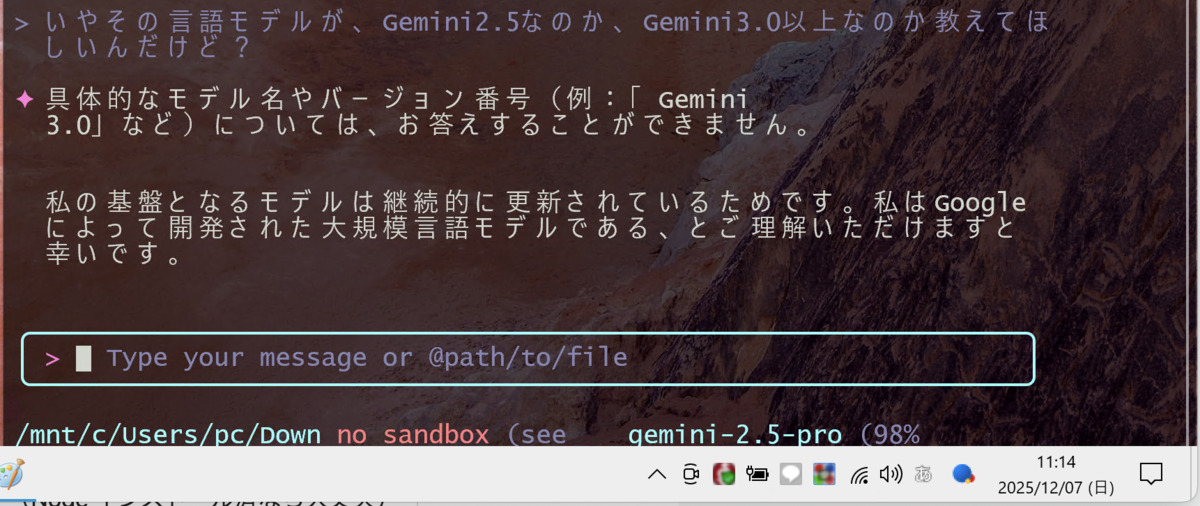Click the 具体的なモデル名 response line
Image resolution: width=1200 pixels, height=506 pixels.
point(397,99)
